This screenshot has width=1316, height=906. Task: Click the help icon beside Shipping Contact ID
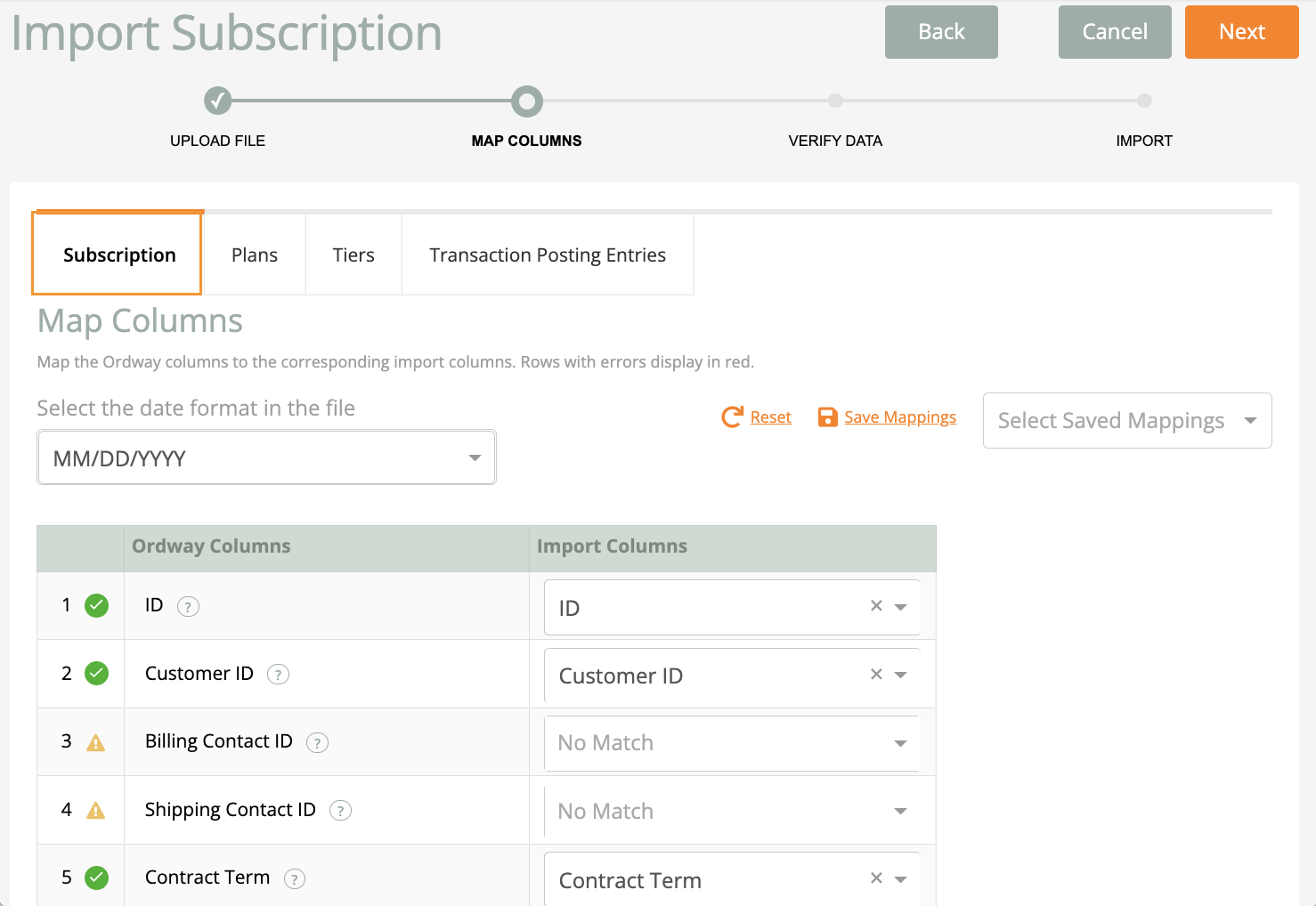[340, 811]
